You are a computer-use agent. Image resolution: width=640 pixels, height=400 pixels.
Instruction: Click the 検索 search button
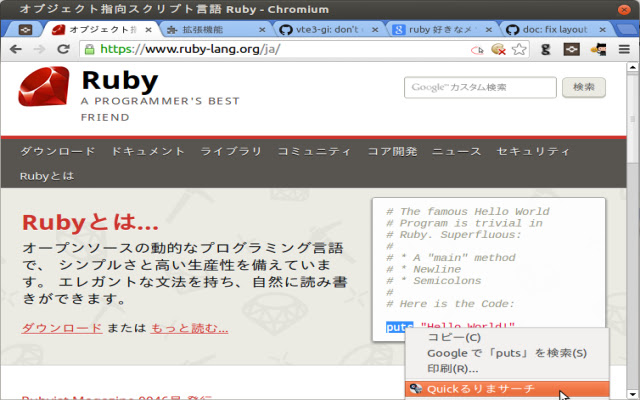click(x=584, y=87)
